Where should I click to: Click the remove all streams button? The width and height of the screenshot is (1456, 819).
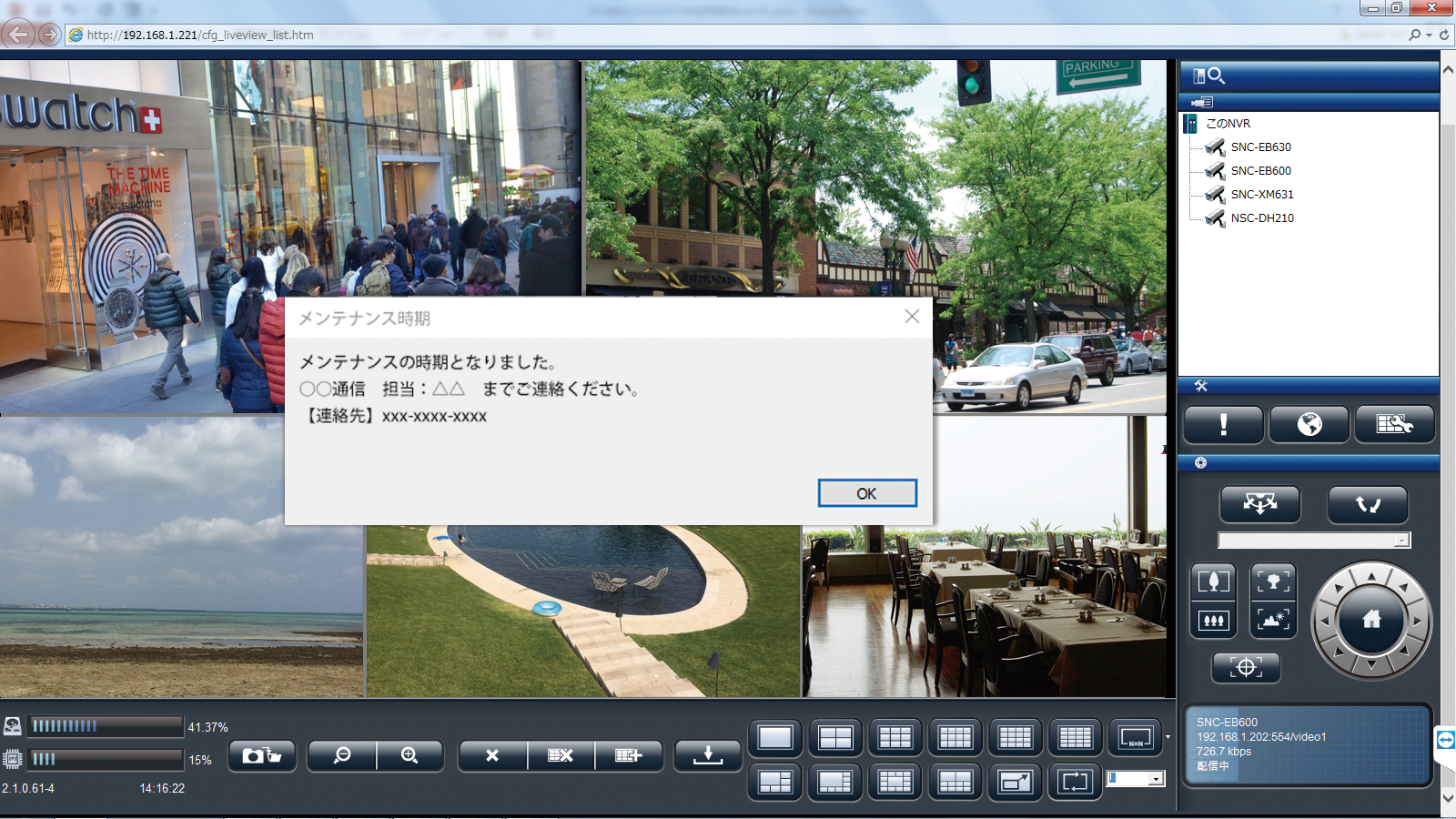coord(561,755)
